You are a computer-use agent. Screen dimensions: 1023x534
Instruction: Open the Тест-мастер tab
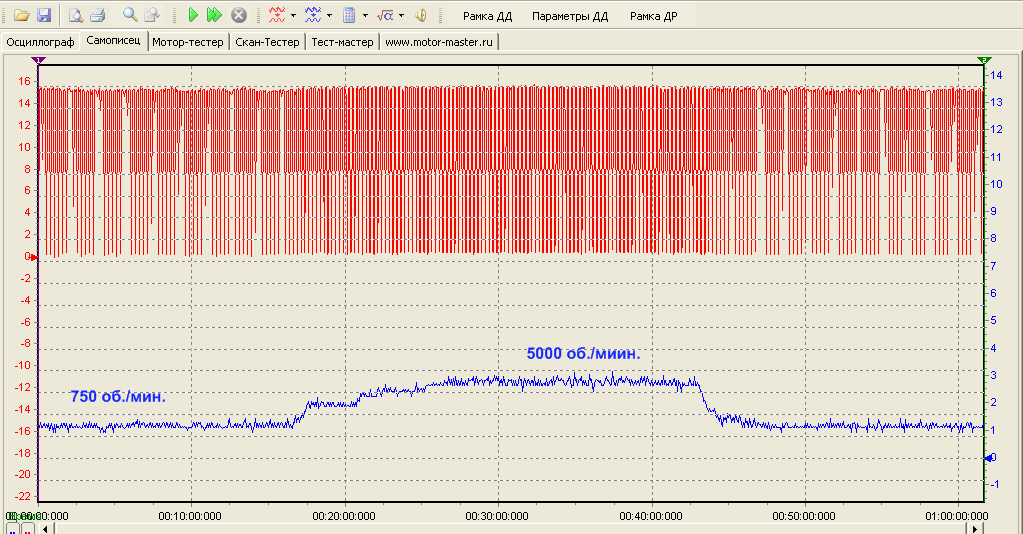coord(343,42)
